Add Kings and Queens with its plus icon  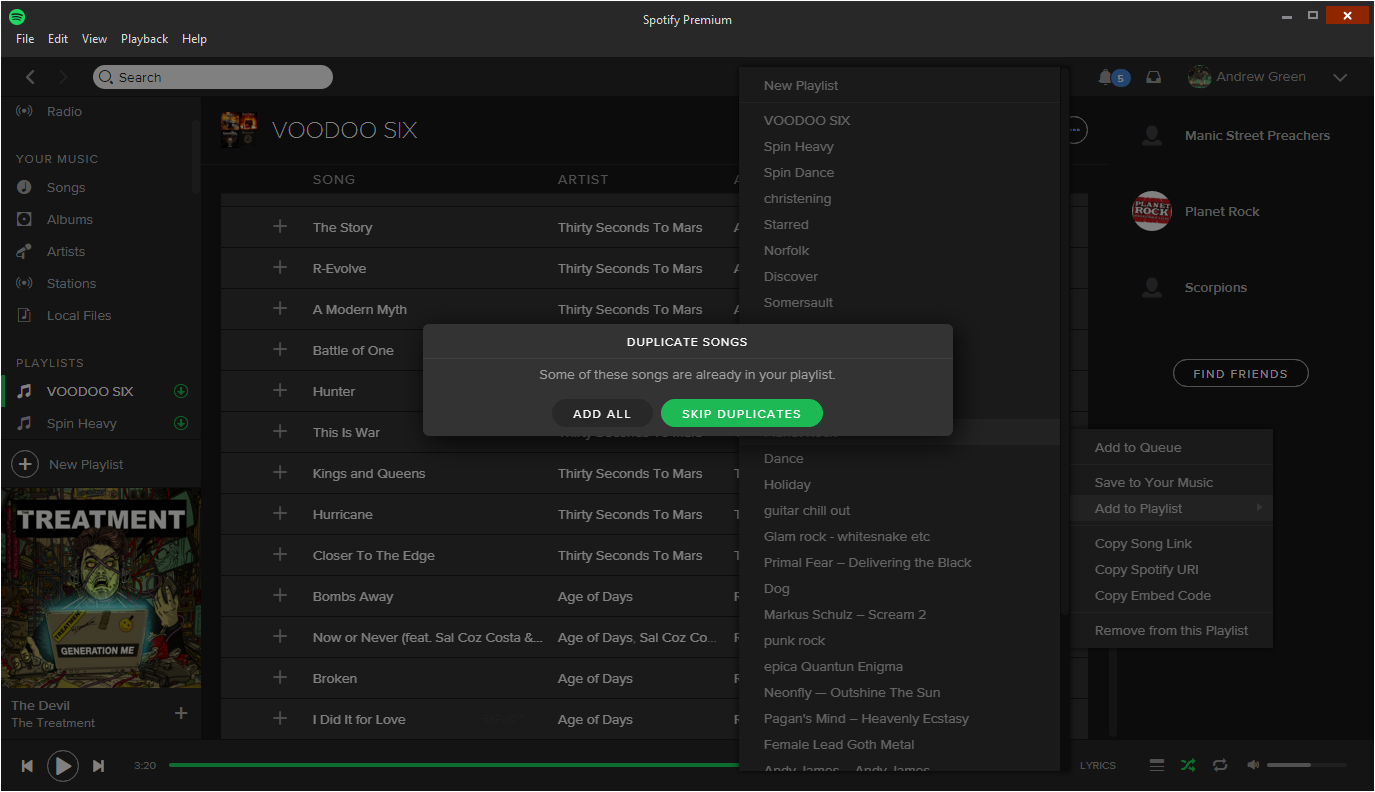280,473
